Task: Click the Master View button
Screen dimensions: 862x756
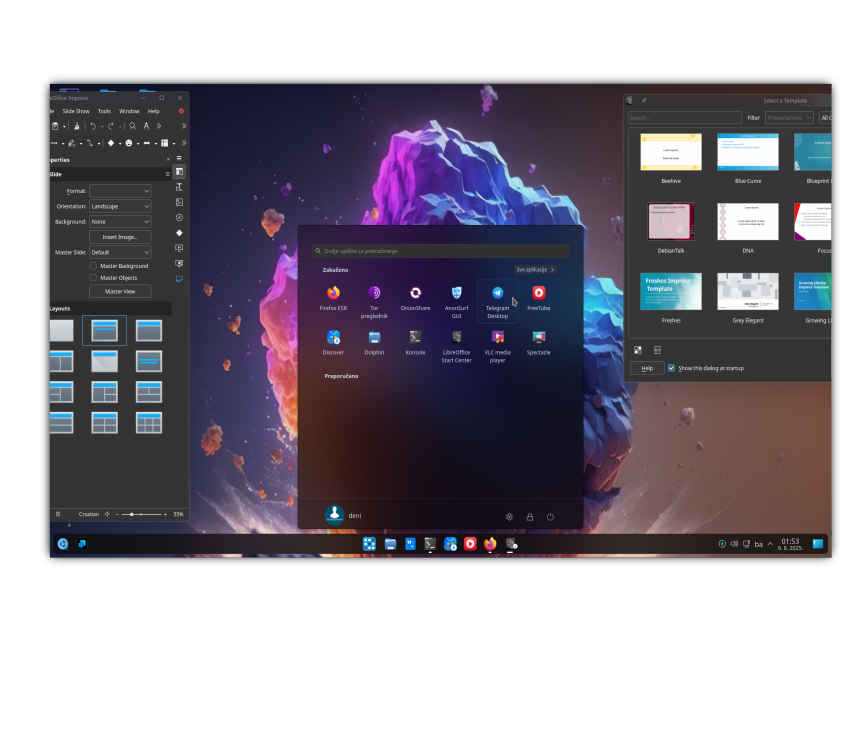Action: (120, 291)
